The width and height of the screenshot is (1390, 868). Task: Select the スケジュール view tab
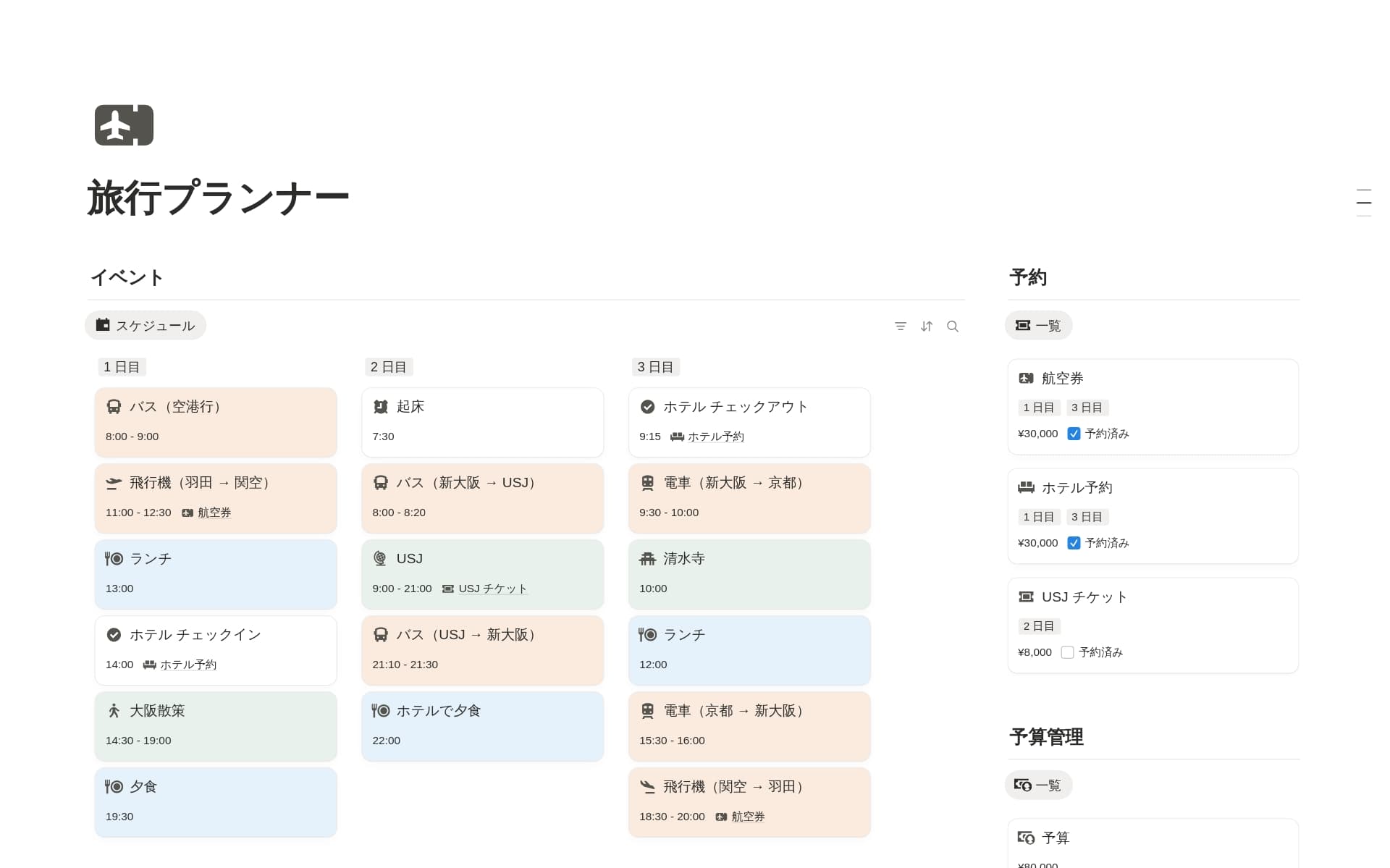click(146, 326)
